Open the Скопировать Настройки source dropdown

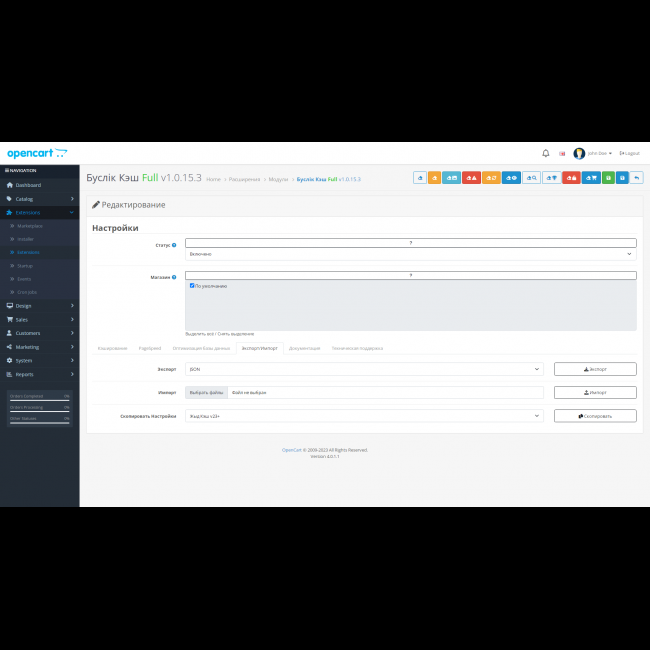pos(364,416)
